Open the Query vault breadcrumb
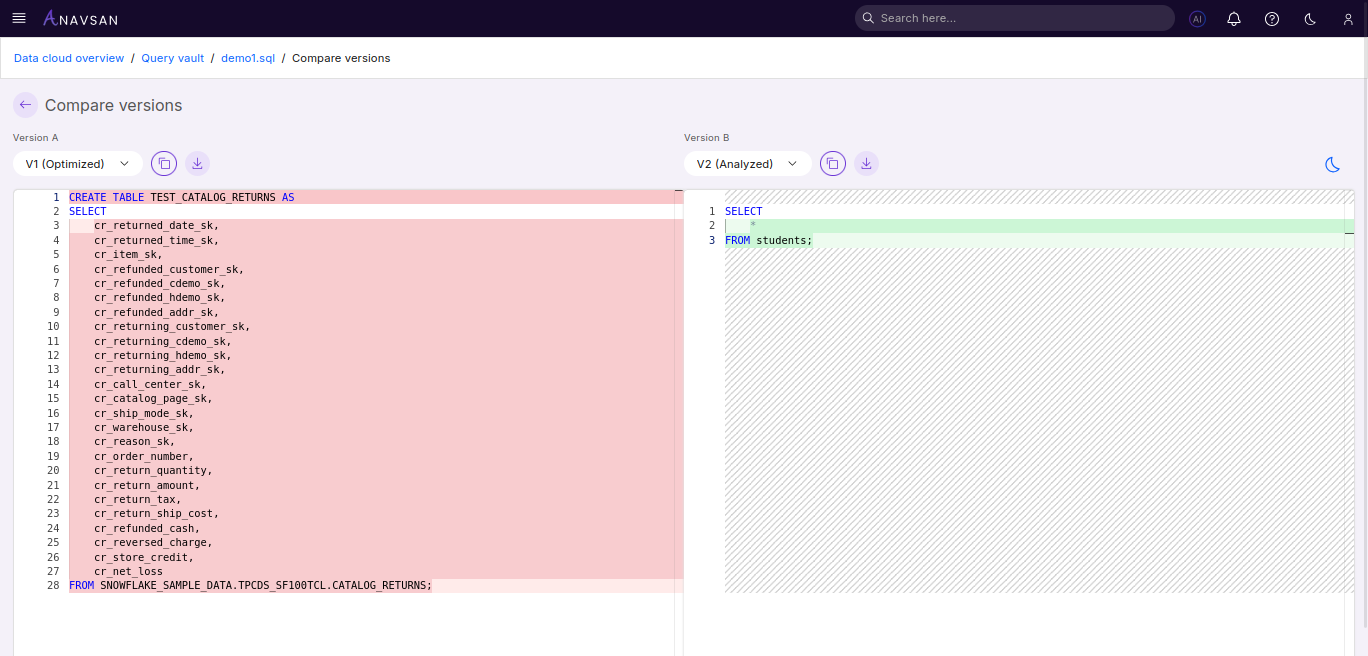The image size is (1368, 656). (172, 58)
